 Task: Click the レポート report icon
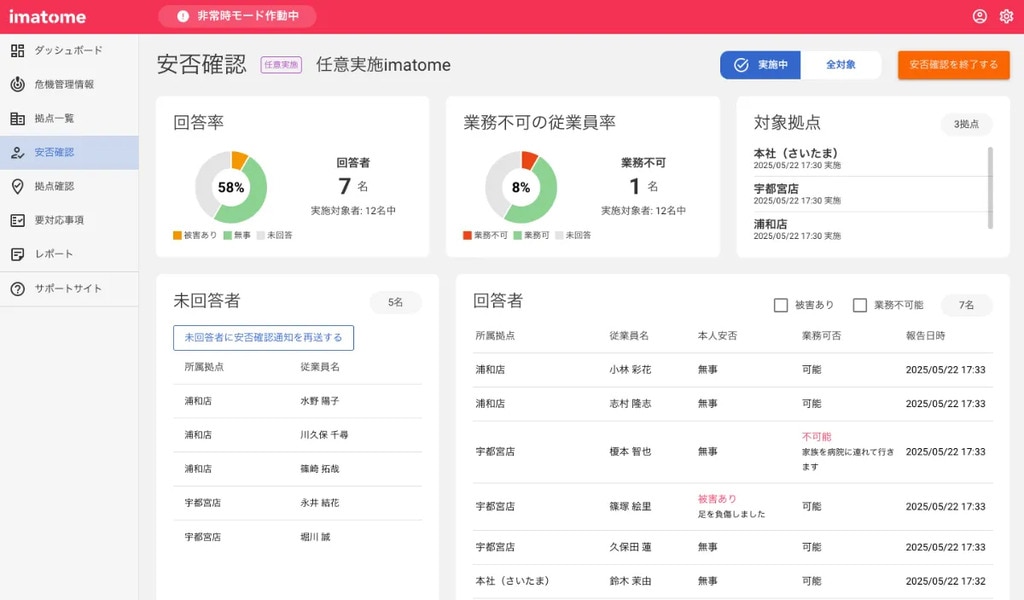point(17,254)
